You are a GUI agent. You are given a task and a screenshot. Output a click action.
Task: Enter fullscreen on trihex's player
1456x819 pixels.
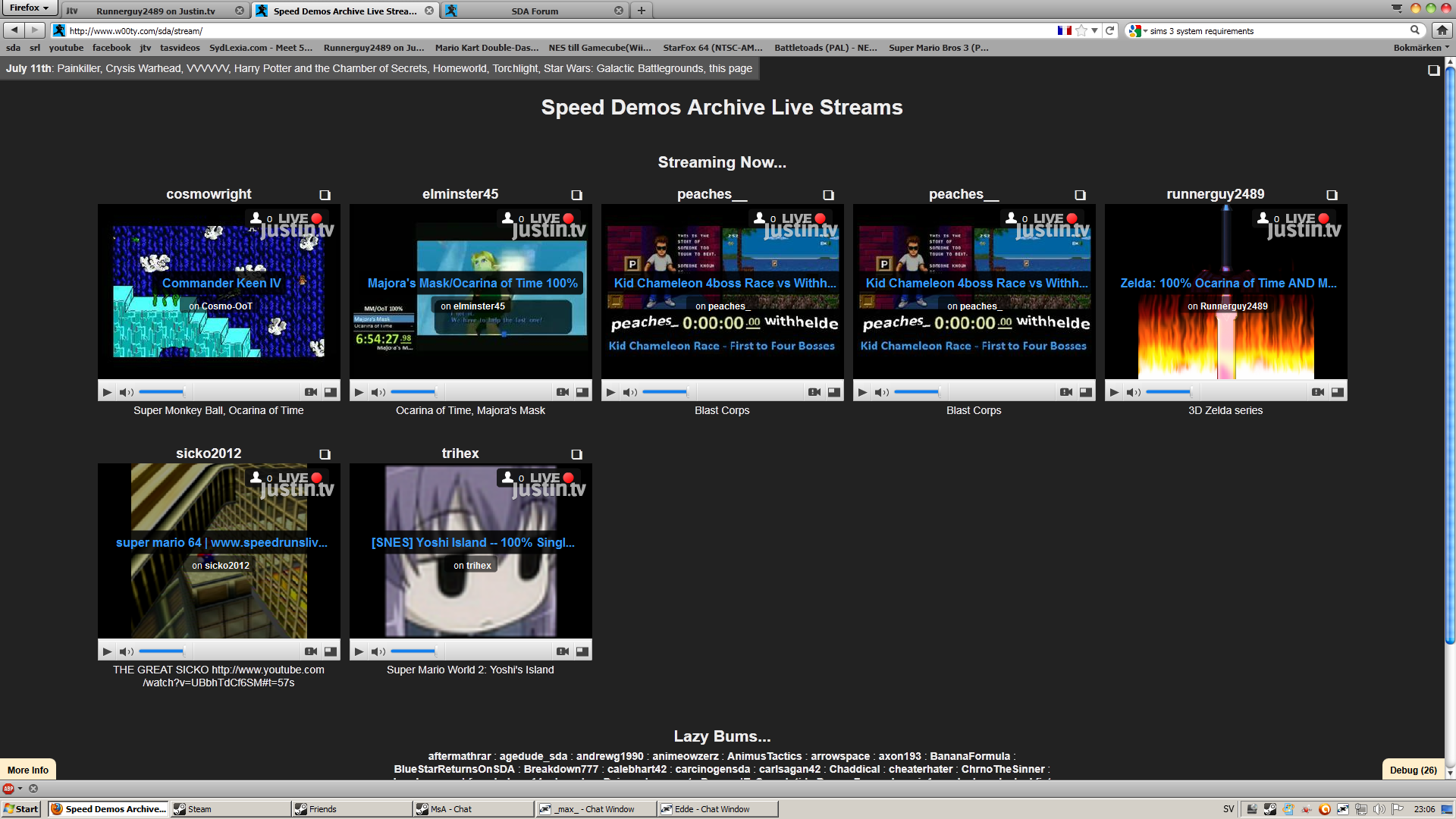tap(582, 651)
